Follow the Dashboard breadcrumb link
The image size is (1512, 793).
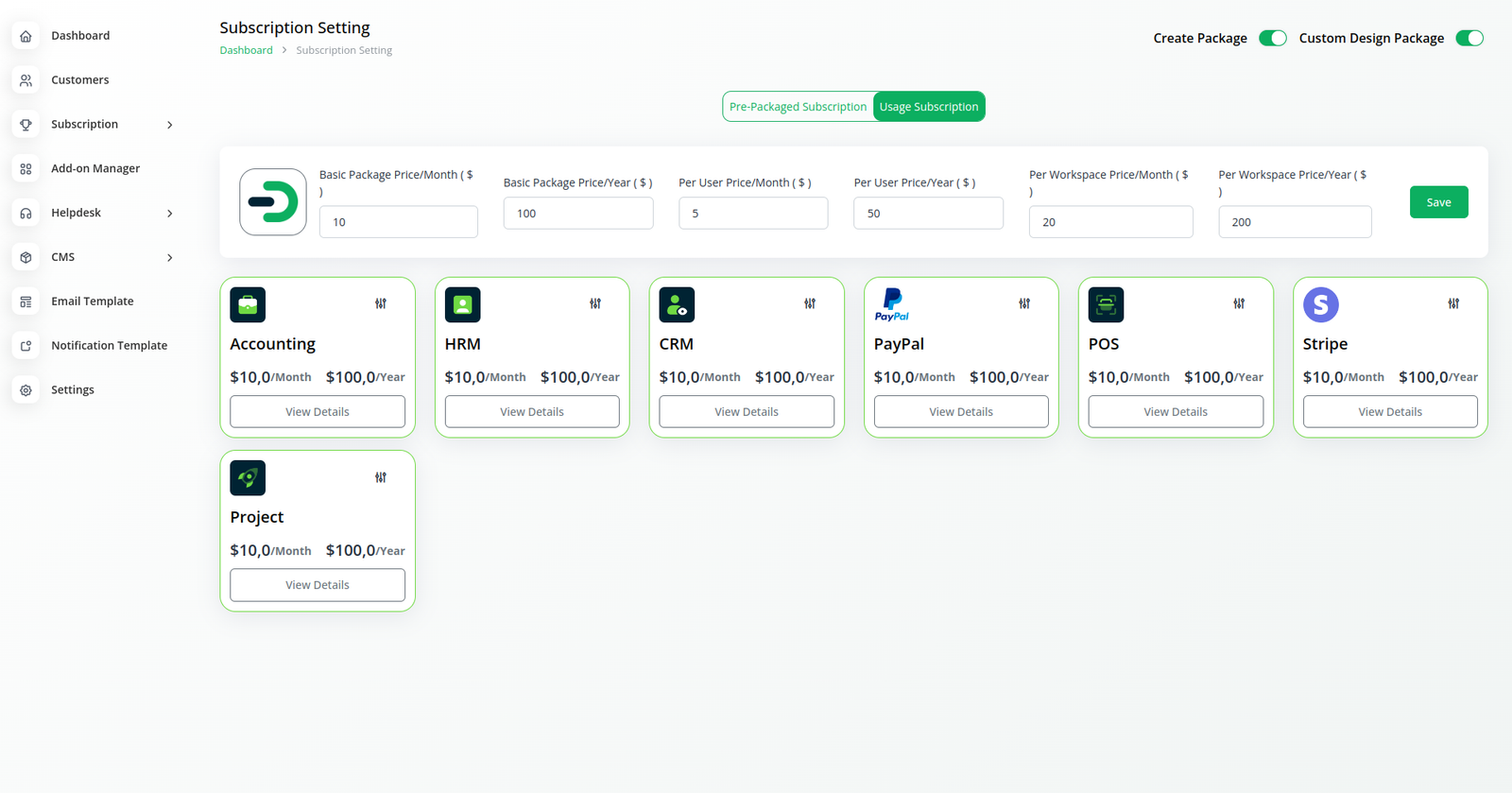tap(246, 50)
